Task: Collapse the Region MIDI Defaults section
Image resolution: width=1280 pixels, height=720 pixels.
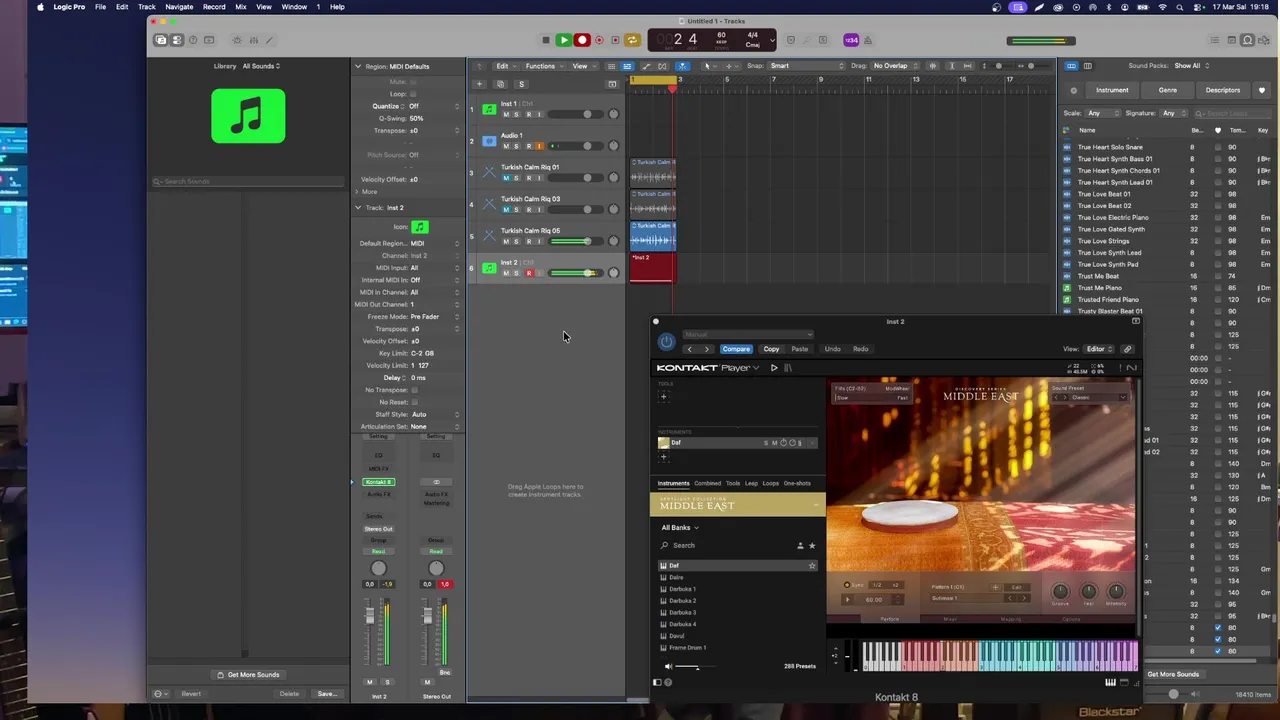Action: tap(358, 66)
